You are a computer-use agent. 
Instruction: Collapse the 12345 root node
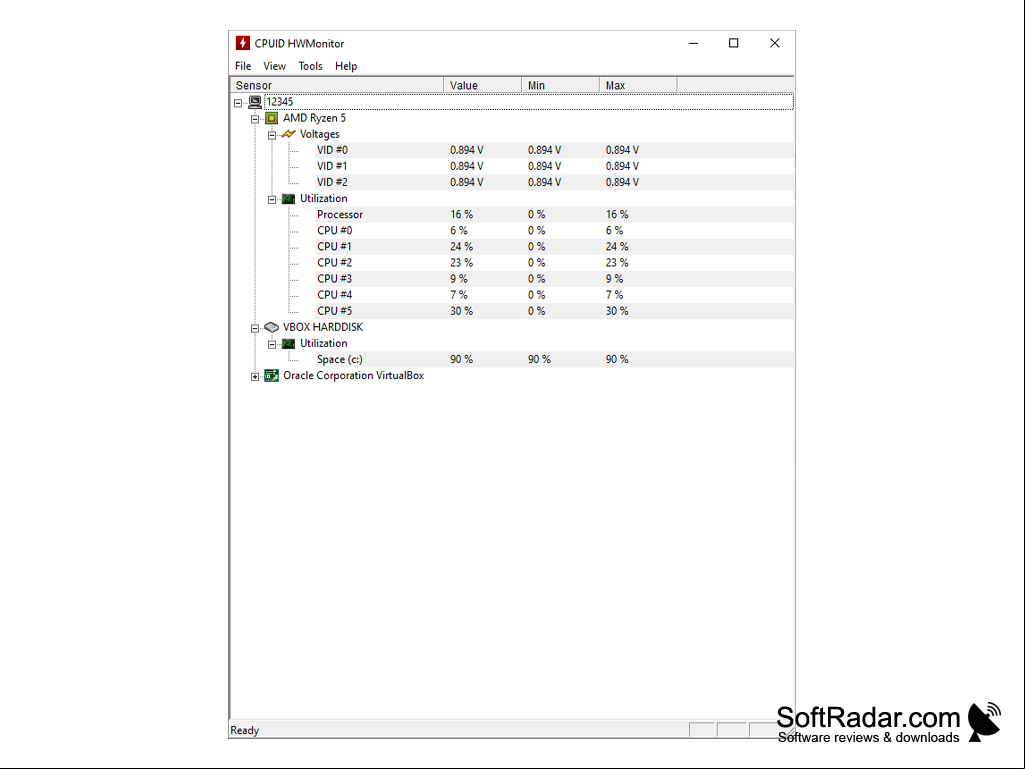click(238, 103)
